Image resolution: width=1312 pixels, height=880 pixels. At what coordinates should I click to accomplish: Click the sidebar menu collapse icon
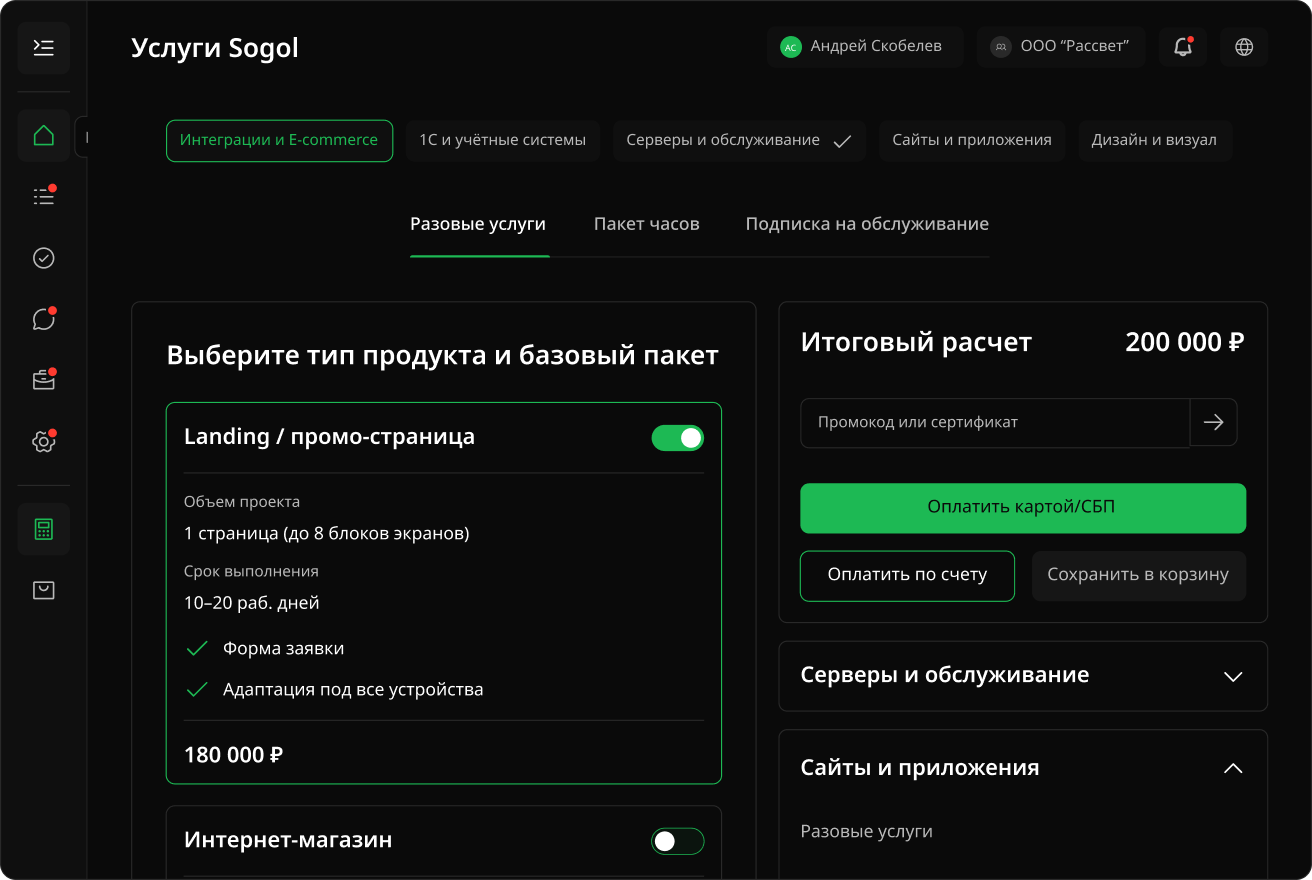(x=44, y=48)
